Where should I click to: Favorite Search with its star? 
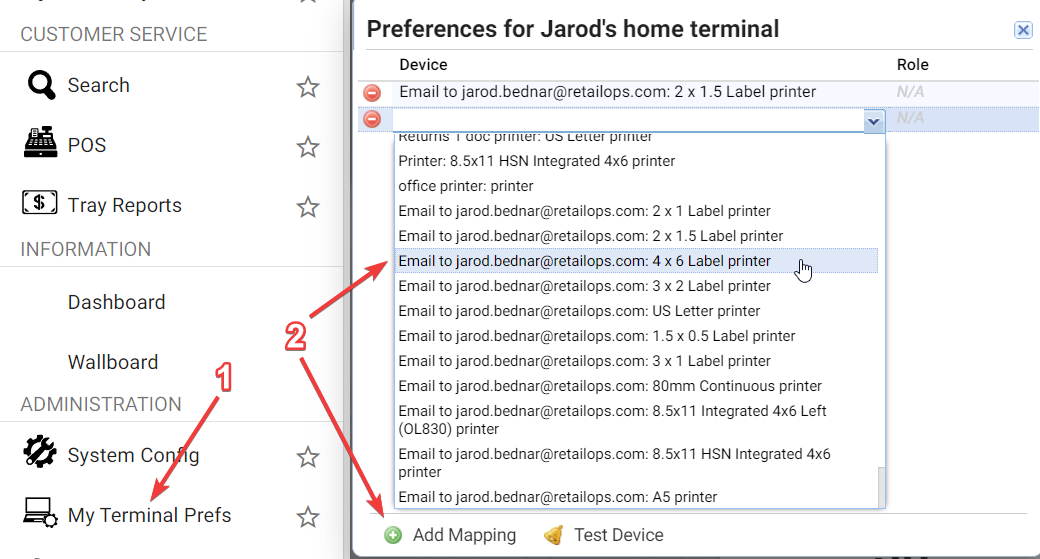click(x=307, y=87)
